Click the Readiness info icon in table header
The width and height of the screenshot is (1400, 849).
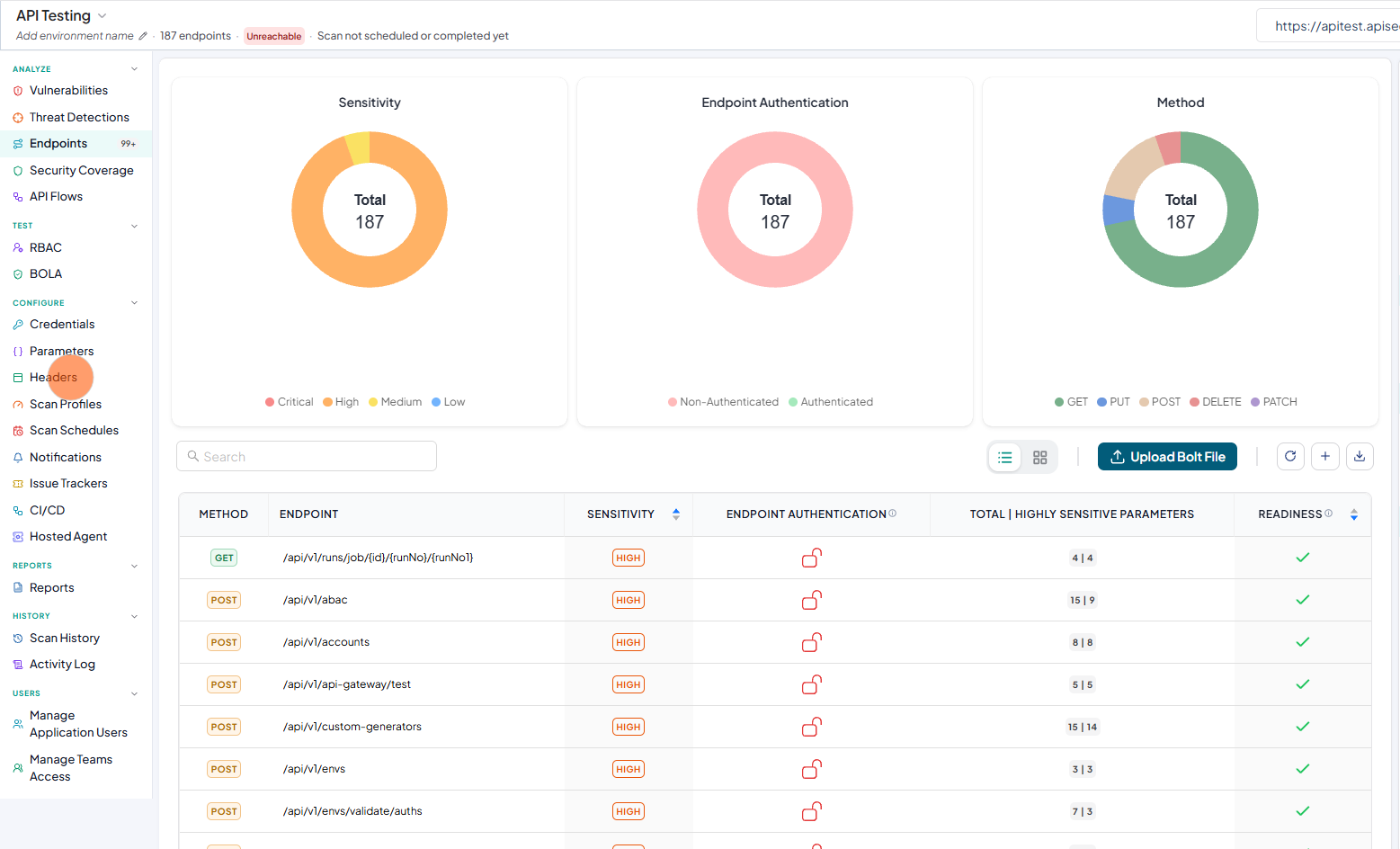(1328, 514)
